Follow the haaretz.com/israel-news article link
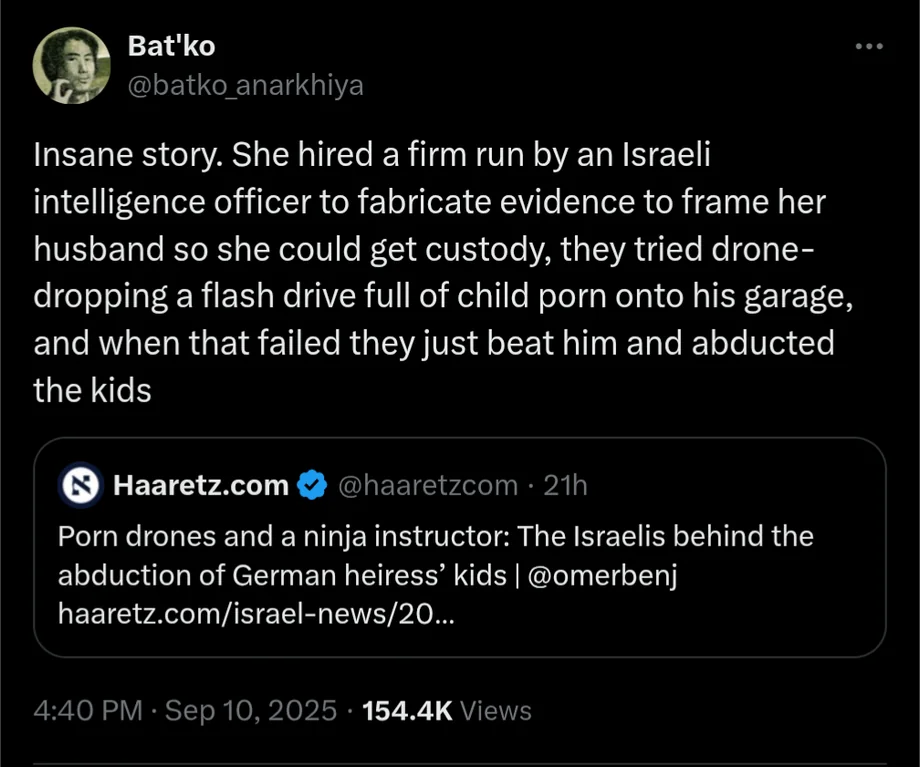 [x=256, y=615]
